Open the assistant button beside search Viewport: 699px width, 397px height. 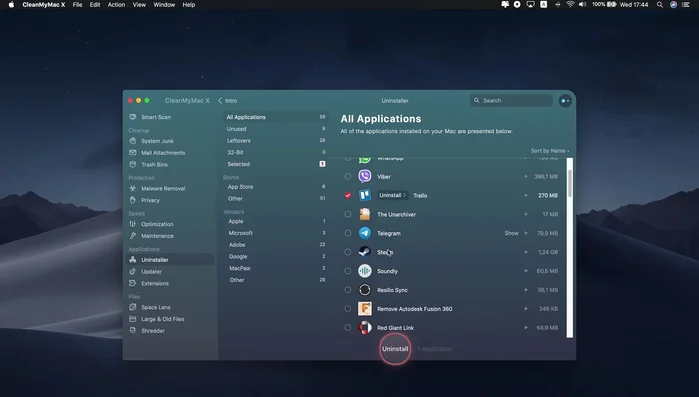click(x=565, y=101)
